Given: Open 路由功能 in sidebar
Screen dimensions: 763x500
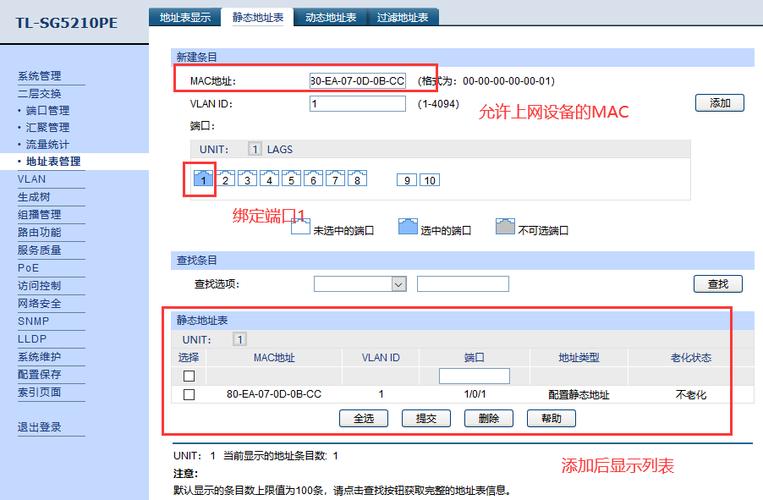Looking at the screenshot, I should click(39, 232).
